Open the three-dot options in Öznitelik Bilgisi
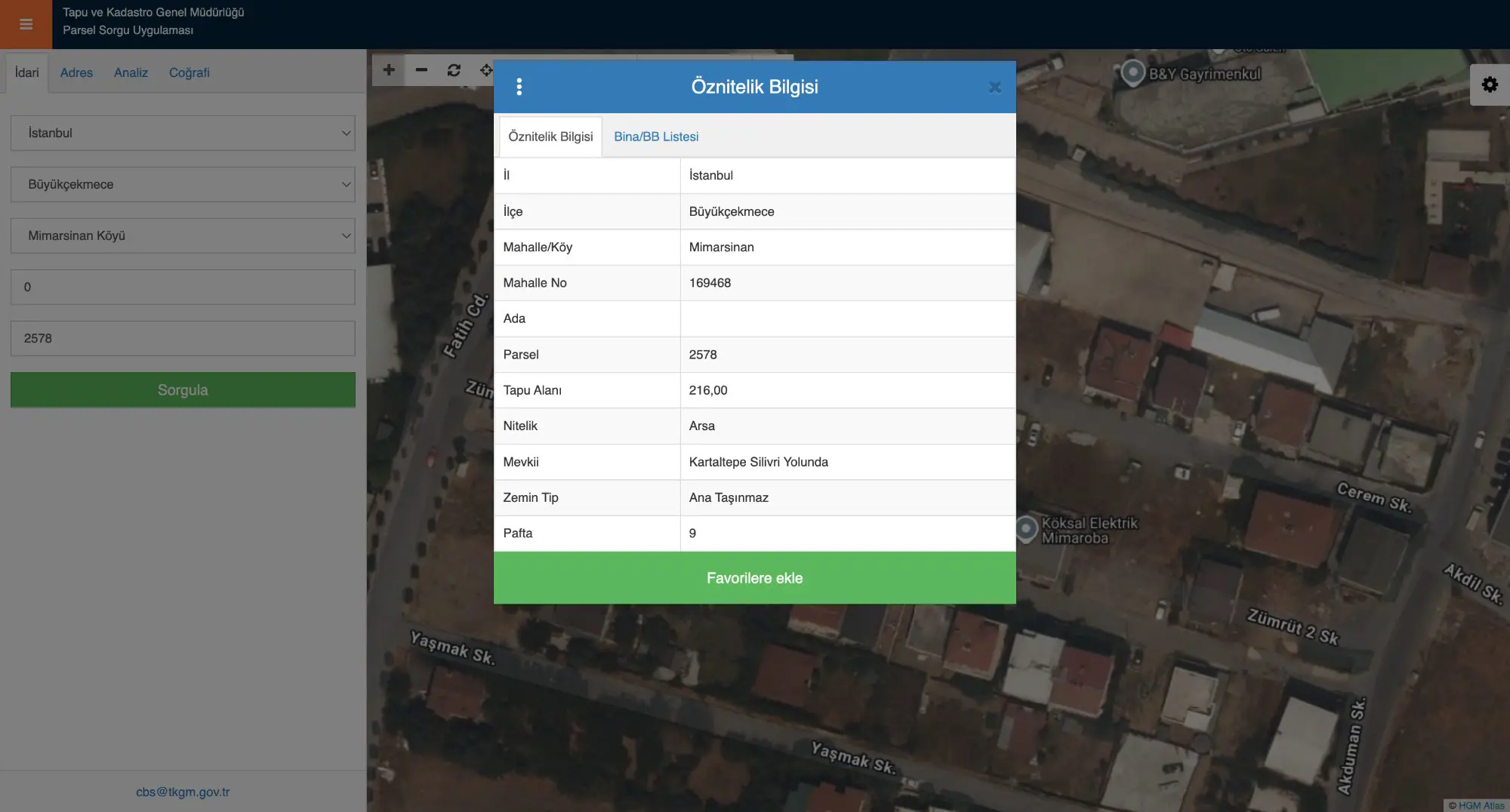Viewport: 1510px width, 812px height. 519,87
